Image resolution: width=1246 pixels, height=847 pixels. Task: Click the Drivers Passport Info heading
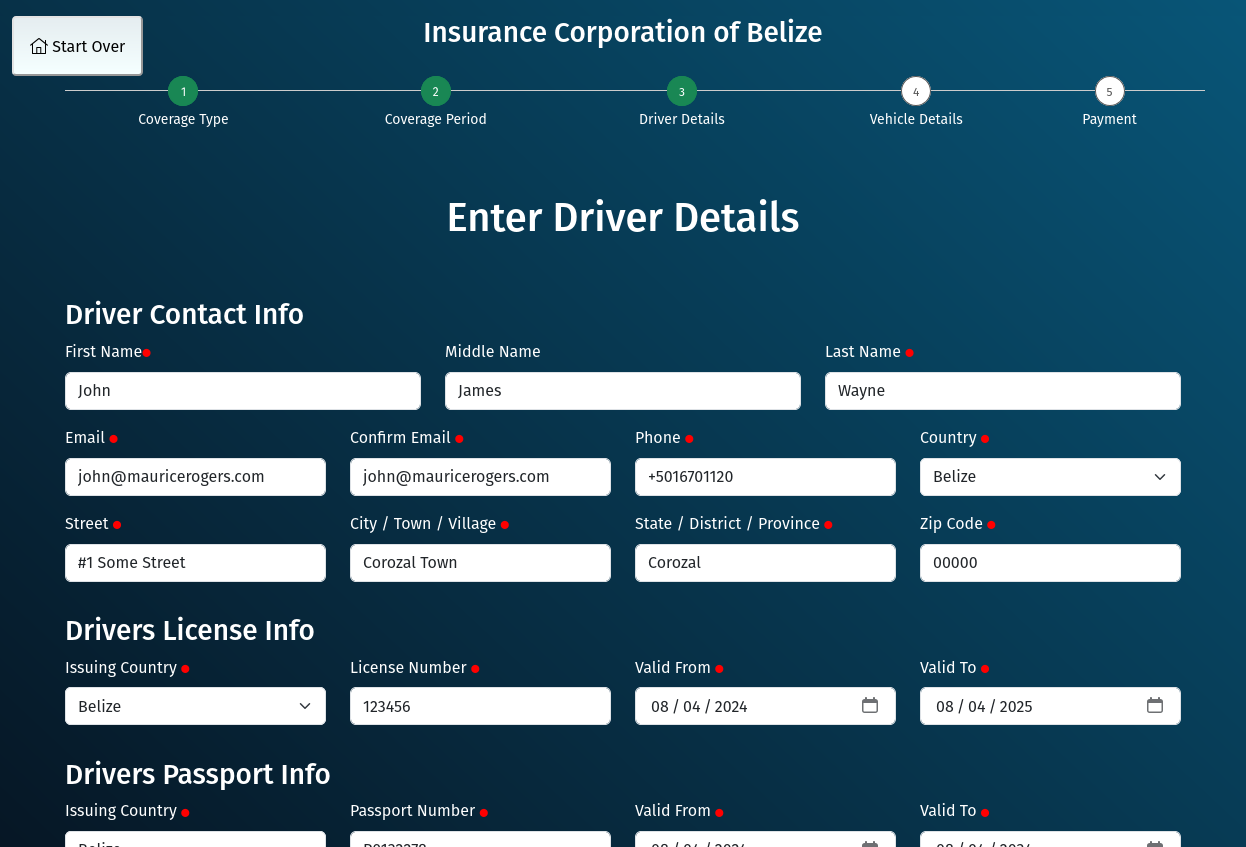tap(198, 774)
